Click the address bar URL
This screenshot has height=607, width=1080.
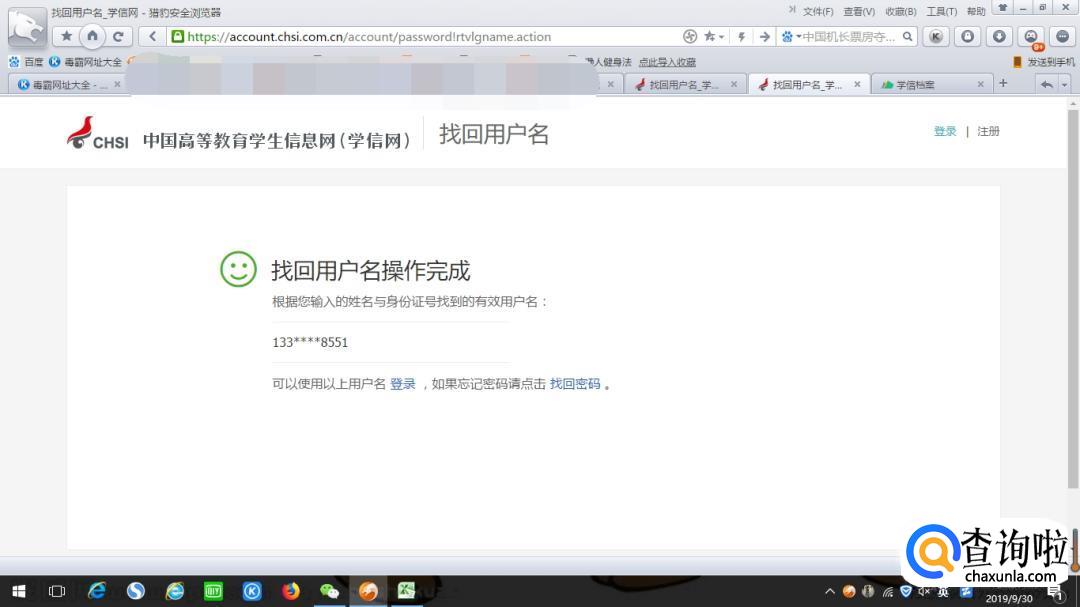[369, 37]
